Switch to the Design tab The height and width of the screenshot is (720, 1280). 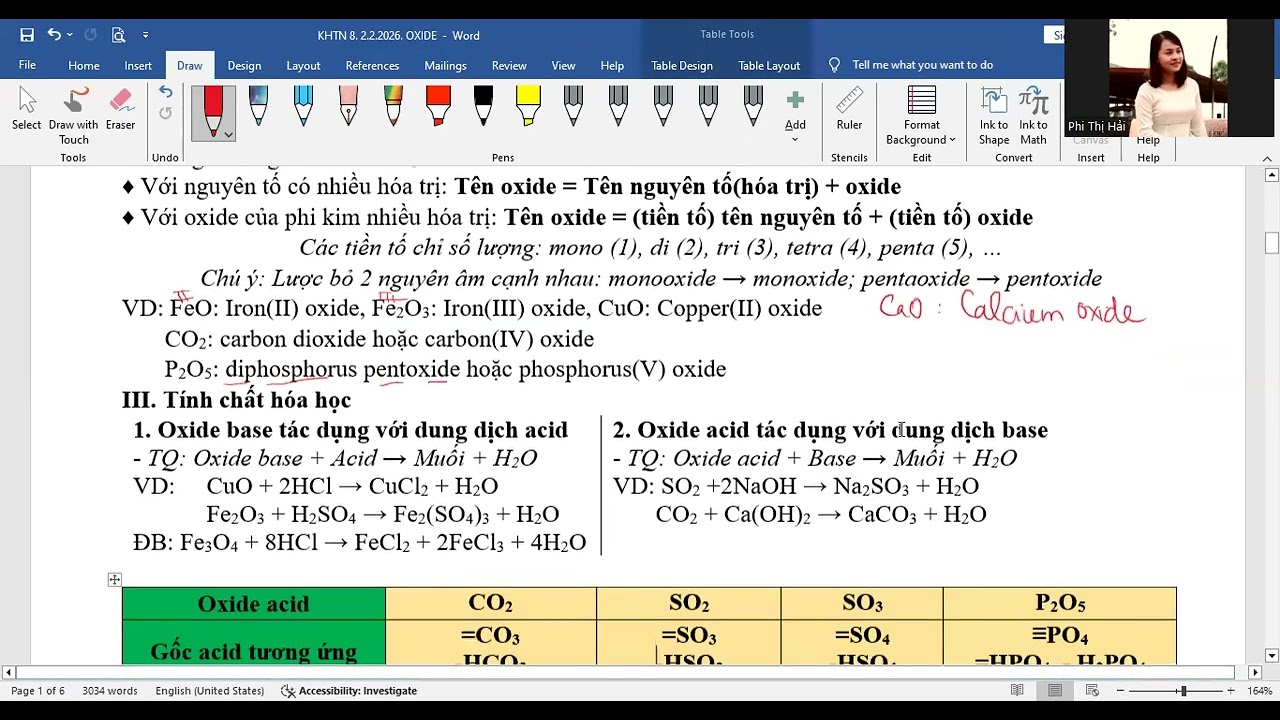point(244,65)
